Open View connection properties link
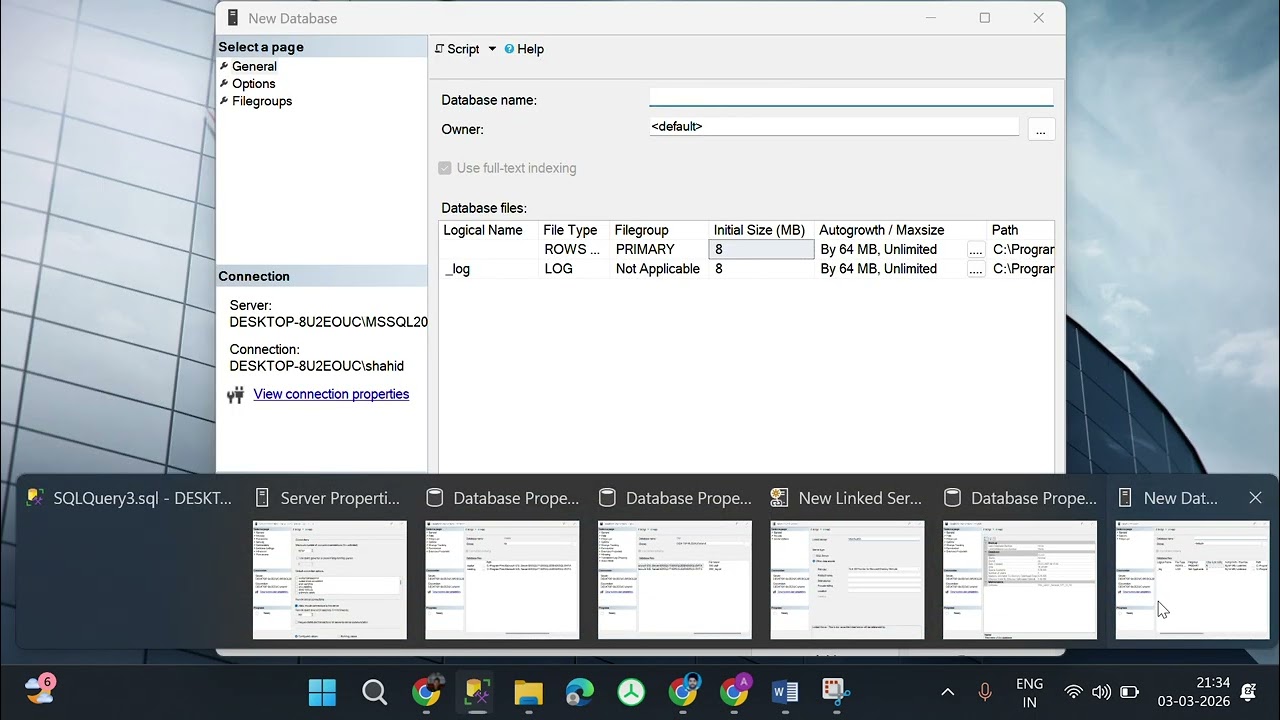Viewport: 1280px width, 720px height. [331, 394]
